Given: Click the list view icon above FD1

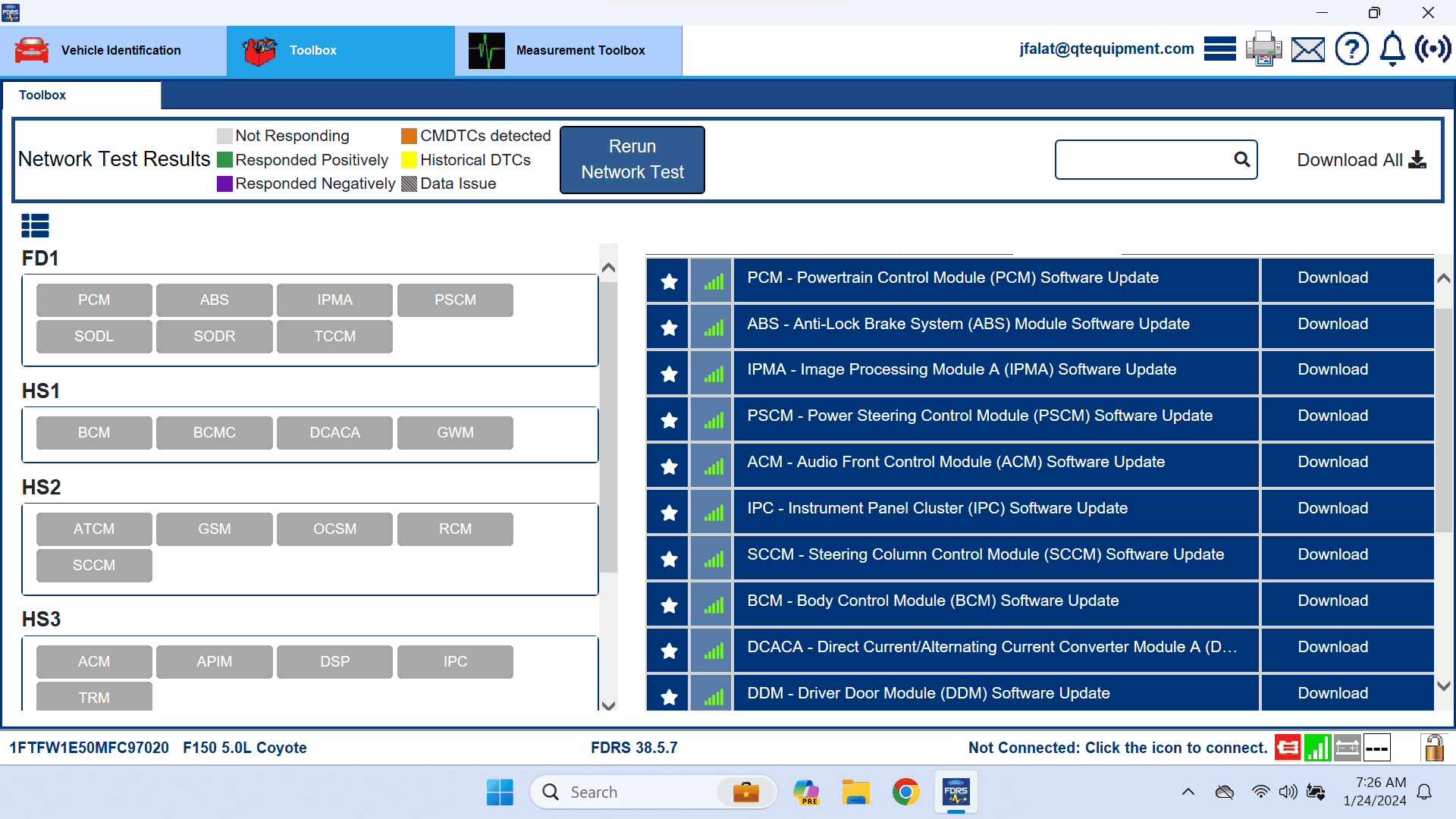Looking at the screenshot, I should point(35,225).
